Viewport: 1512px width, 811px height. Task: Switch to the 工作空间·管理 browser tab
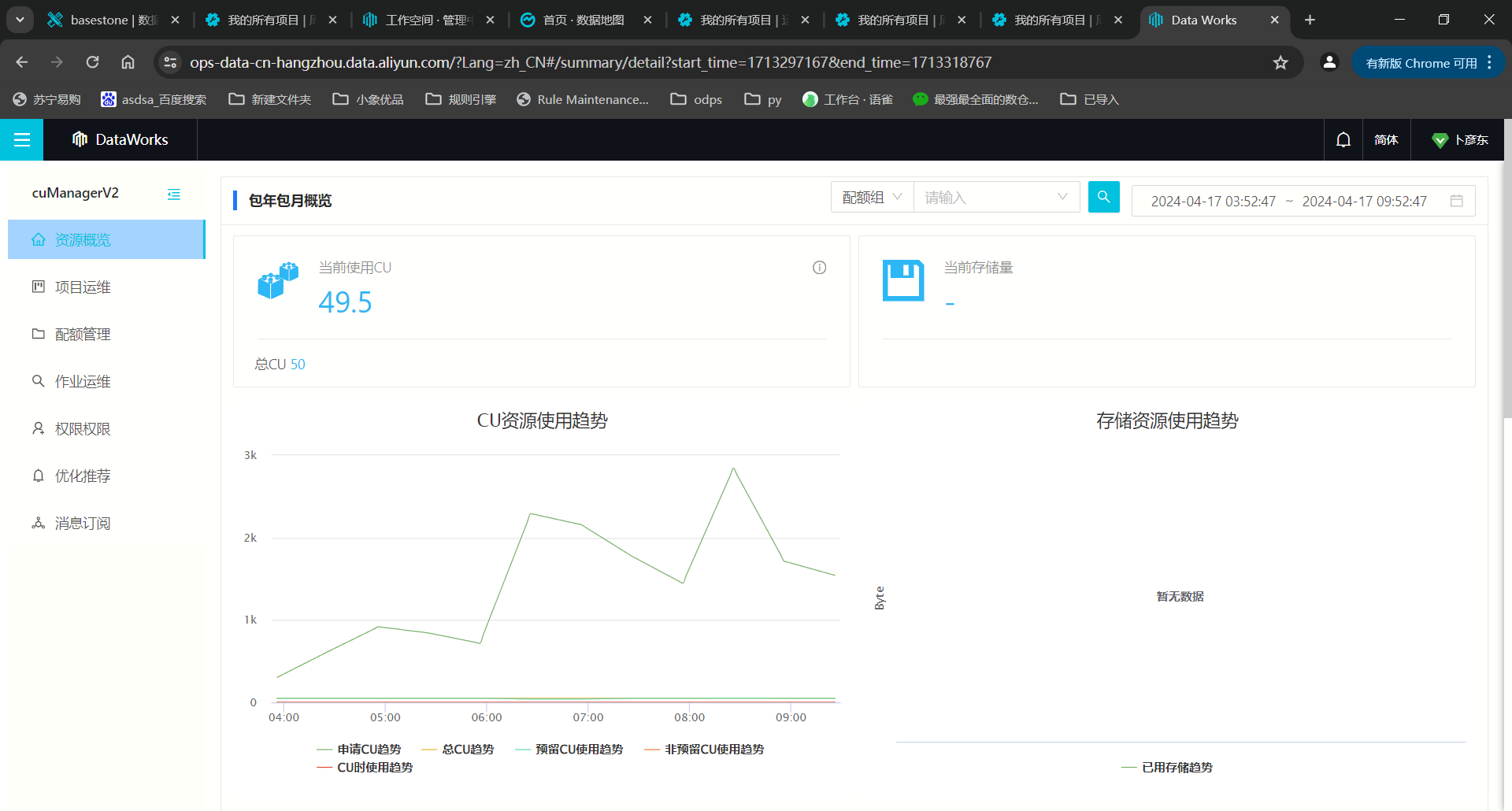pyautogui.click(x=428, y=20)
